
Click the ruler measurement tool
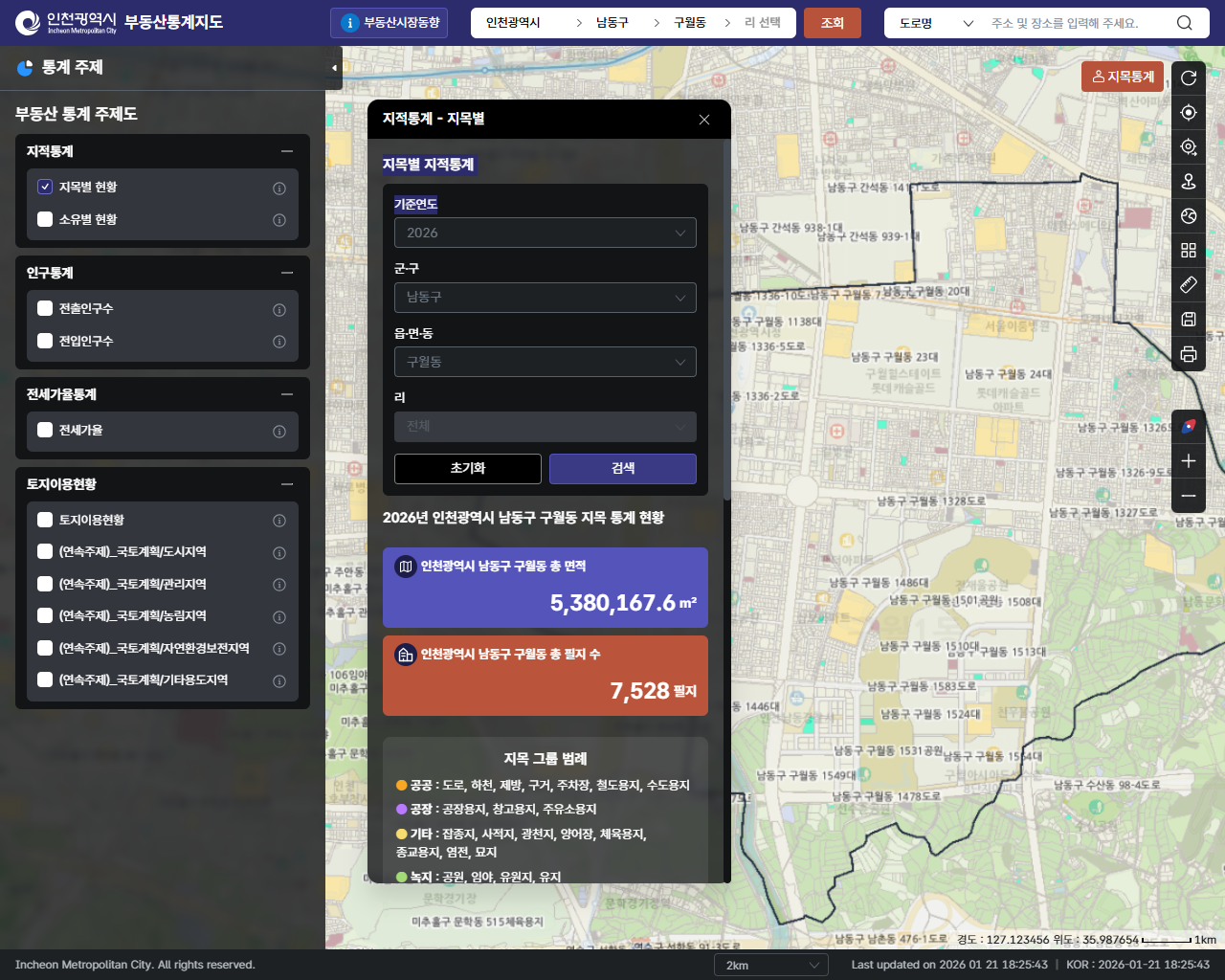(x=1189, y=284)
